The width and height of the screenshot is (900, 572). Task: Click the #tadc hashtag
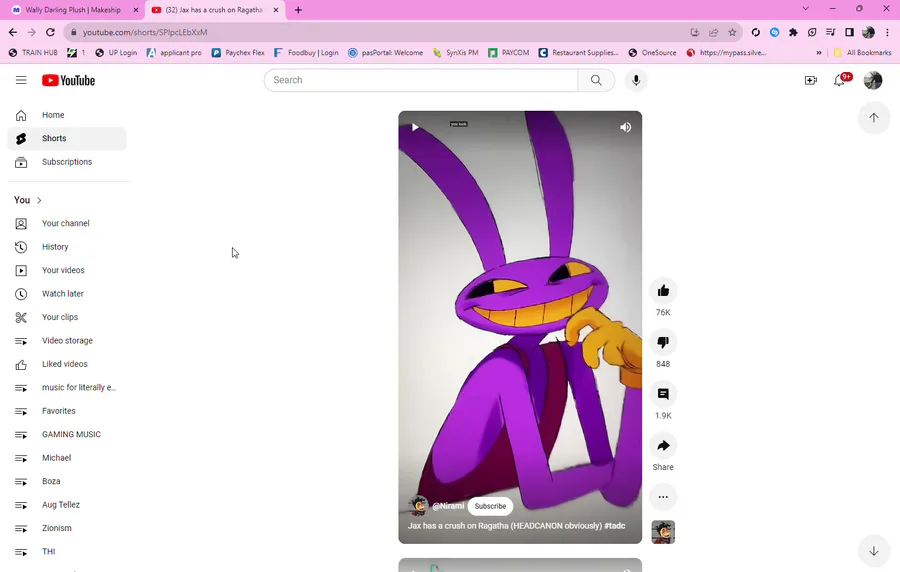click(x=615, y=526)
